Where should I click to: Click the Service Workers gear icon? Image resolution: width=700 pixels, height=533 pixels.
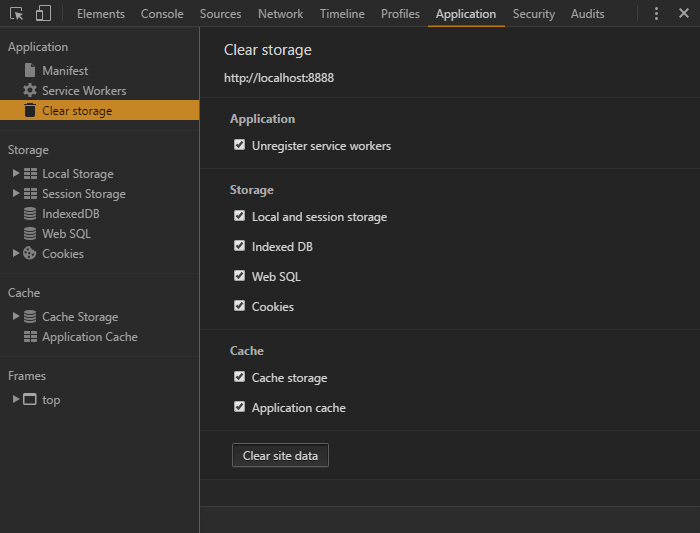pyautogui.click(x=30, y=91)
